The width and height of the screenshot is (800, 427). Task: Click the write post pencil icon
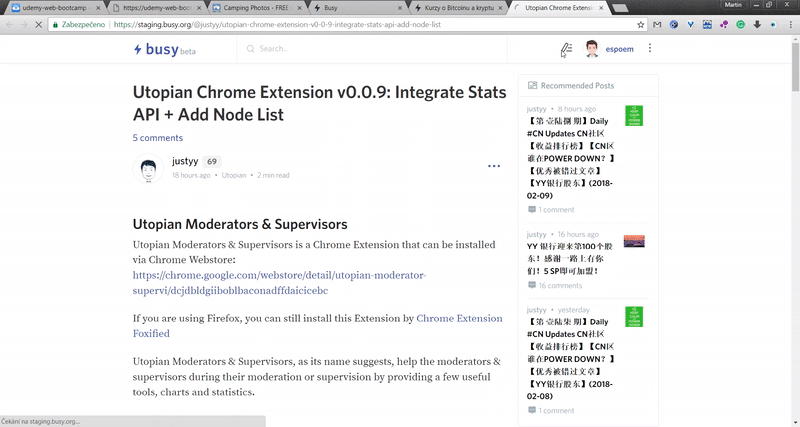pos(566,49)
